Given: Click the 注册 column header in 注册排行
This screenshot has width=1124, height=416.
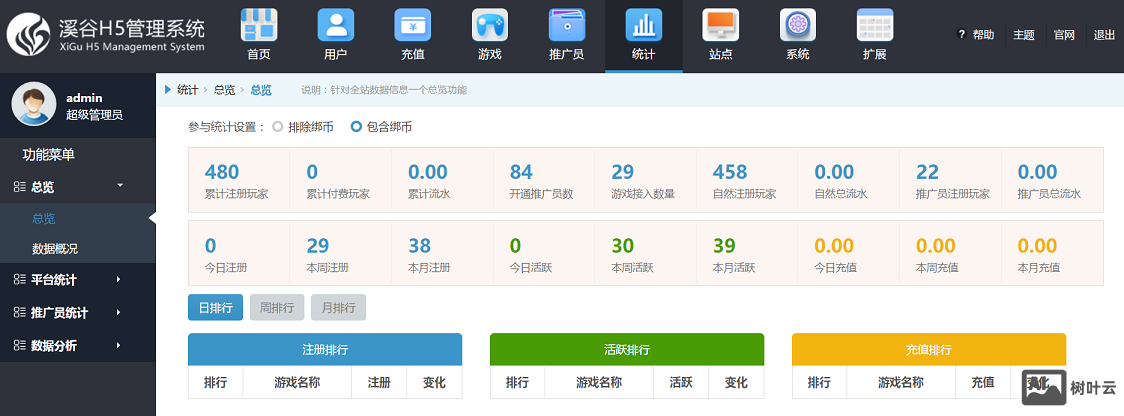Looking at the screenshot, I should (x=378, y=382).
